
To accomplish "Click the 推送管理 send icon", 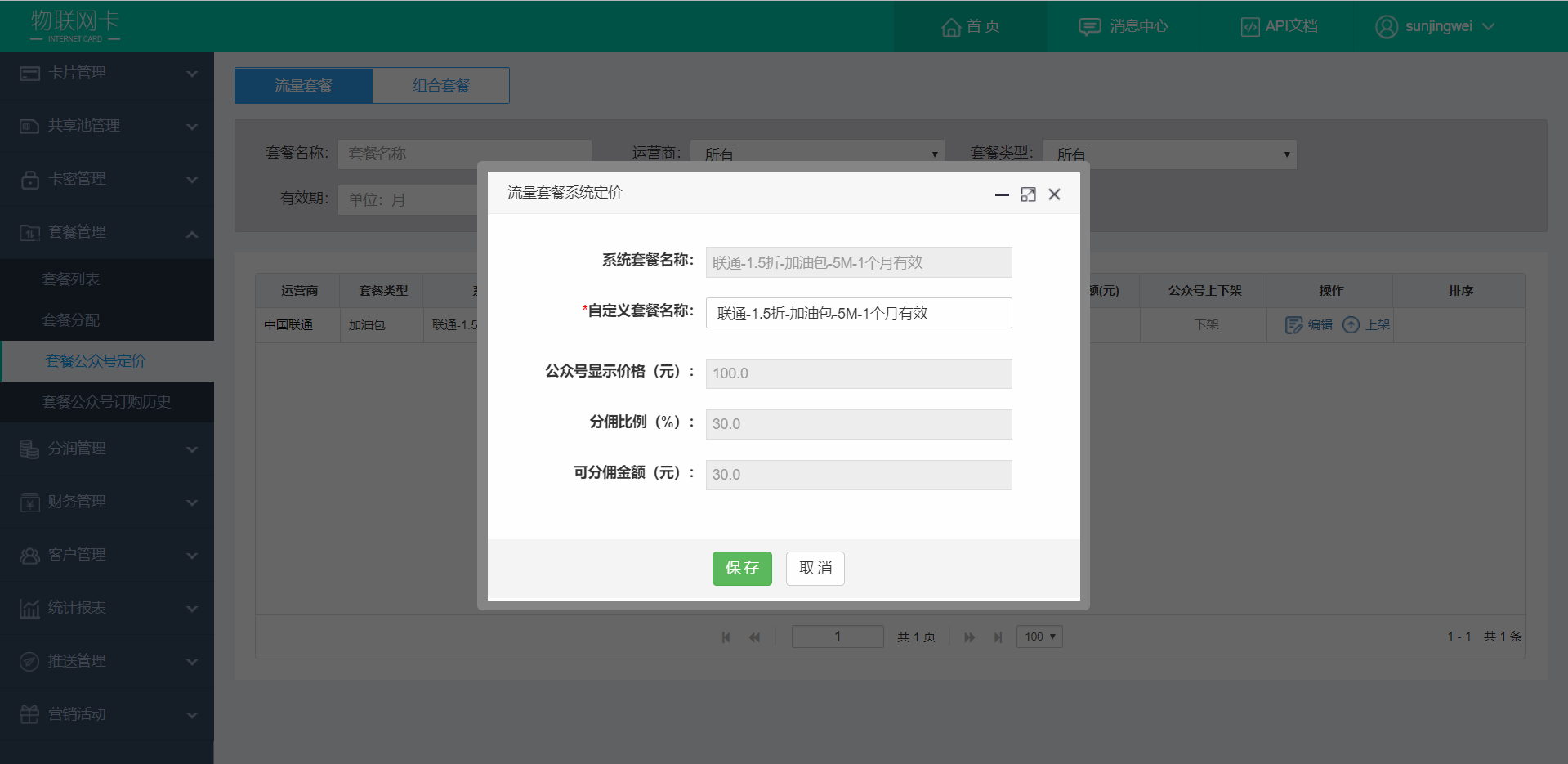I will 29,662.
